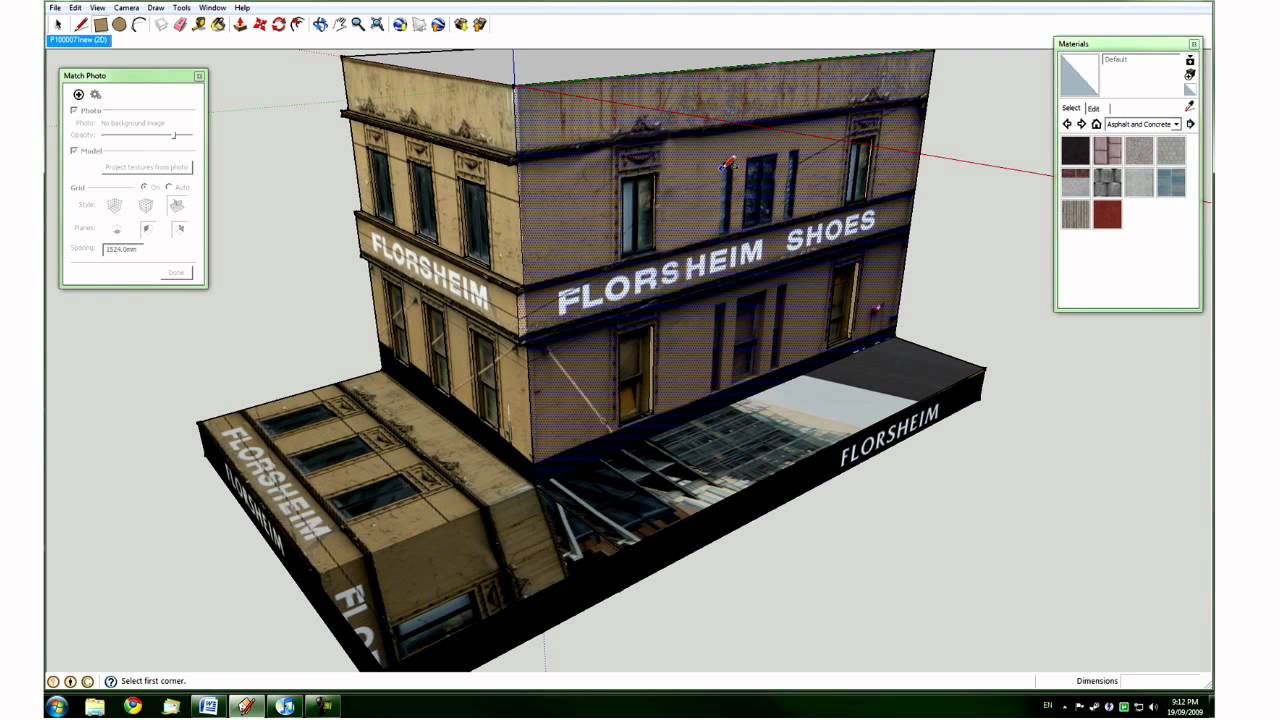Activate the Orbit camera tool
Viewport: 1280px width, 720px height.
[x=320, y=24]
